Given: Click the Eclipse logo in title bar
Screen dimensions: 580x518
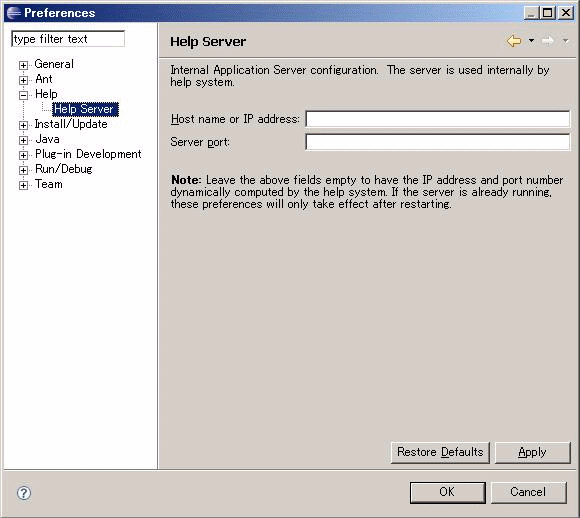Looking at the screenshot, I should pos(14,13).
